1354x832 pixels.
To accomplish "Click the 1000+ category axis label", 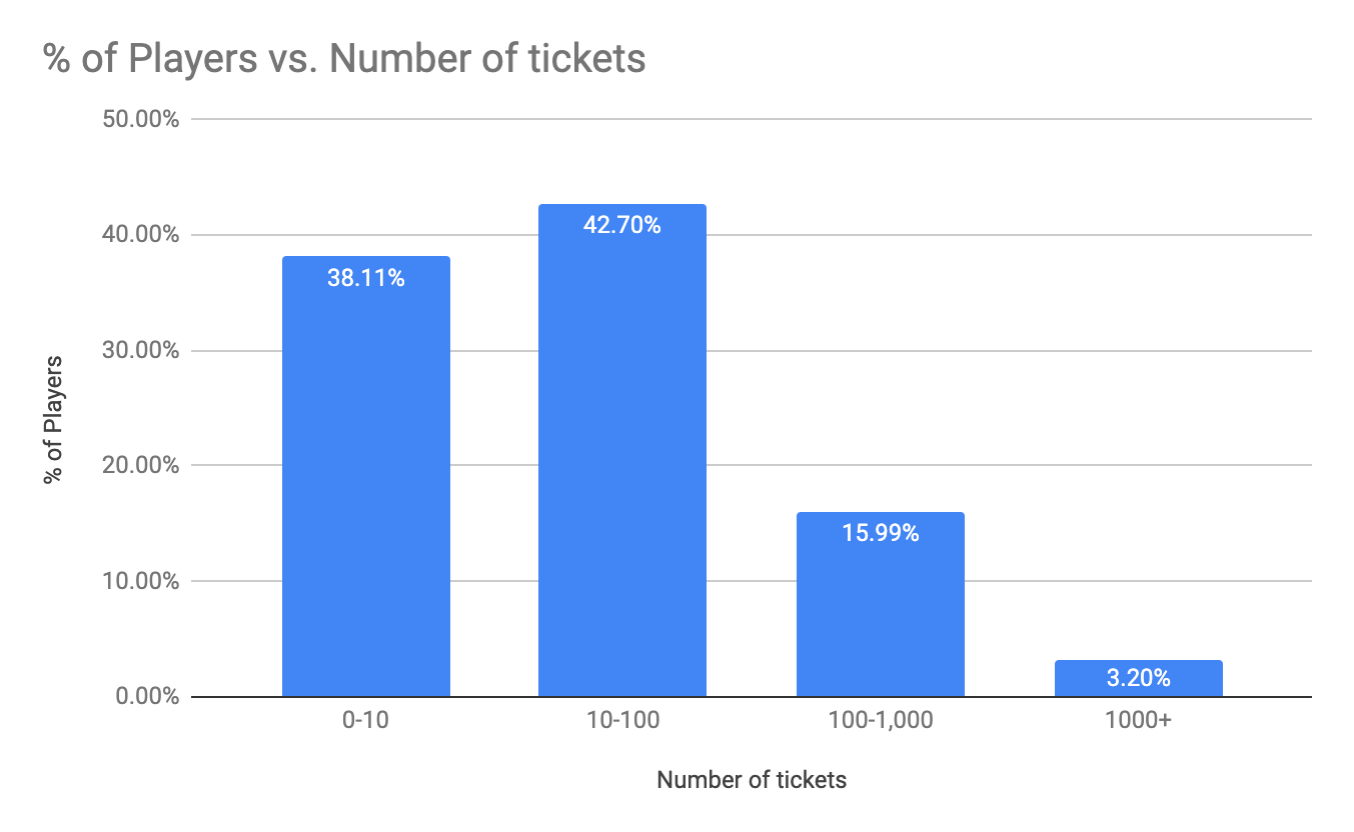I will [x=1138, y=721].
